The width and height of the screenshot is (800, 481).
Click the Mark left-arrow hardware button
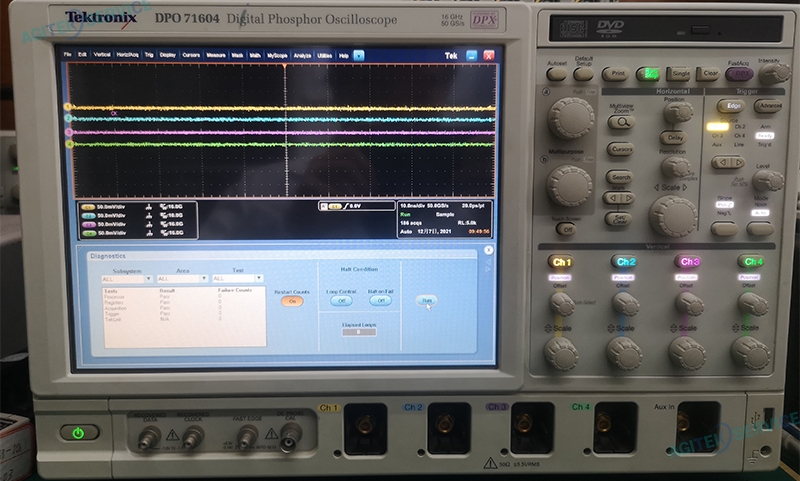614,197
